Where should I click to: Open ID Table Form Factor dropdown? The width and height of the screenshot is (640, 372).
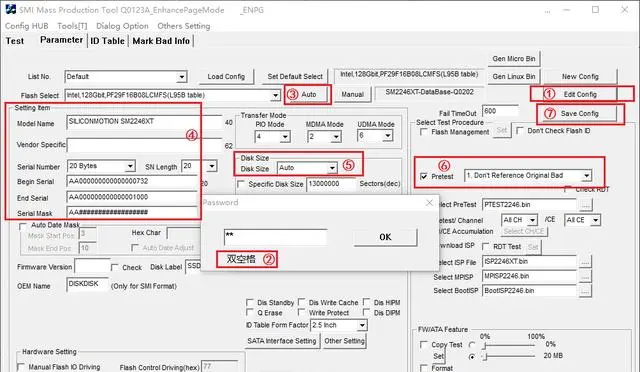coord(362,325)
